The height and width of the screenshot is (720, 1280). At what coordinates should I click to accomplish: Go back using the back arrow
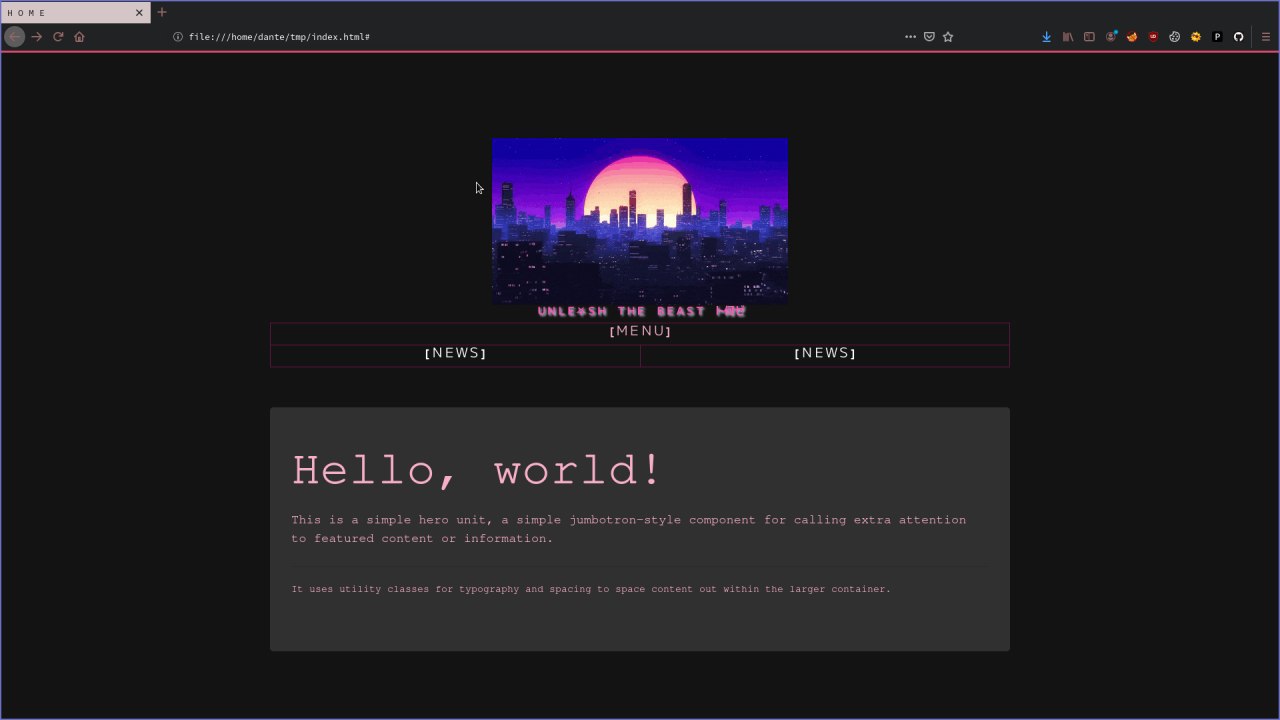[14, 37]
